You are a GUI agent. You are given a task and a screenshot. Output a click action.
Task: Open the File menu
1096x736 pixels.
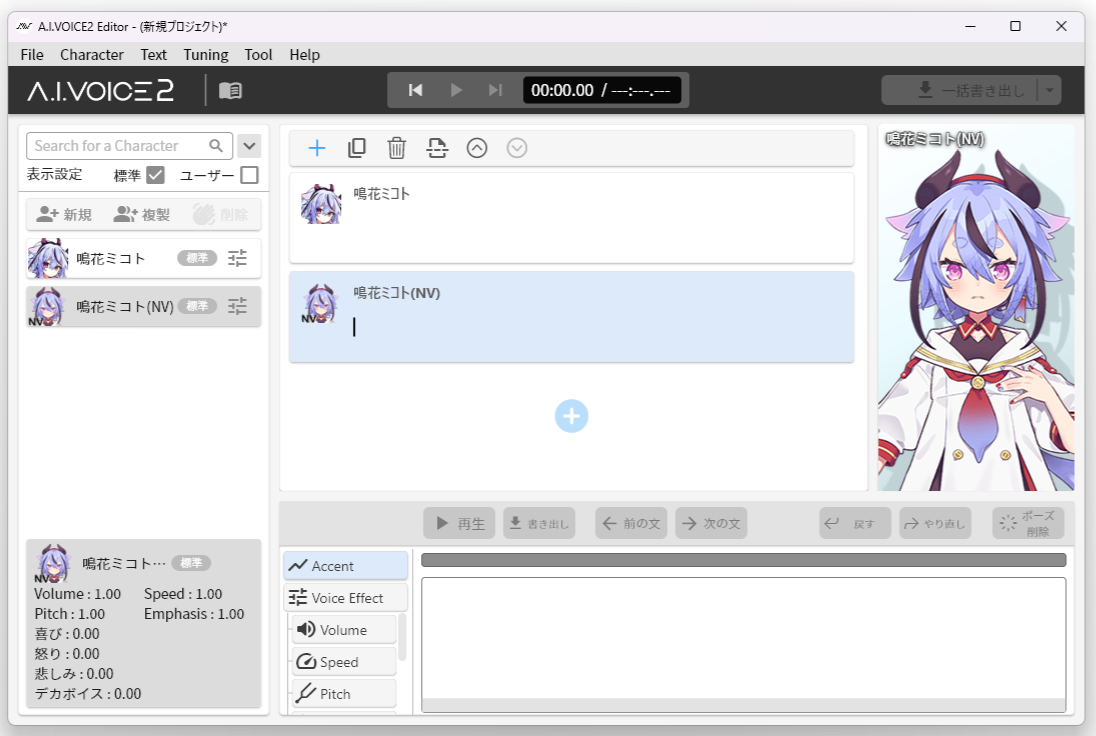coord(32,55)
